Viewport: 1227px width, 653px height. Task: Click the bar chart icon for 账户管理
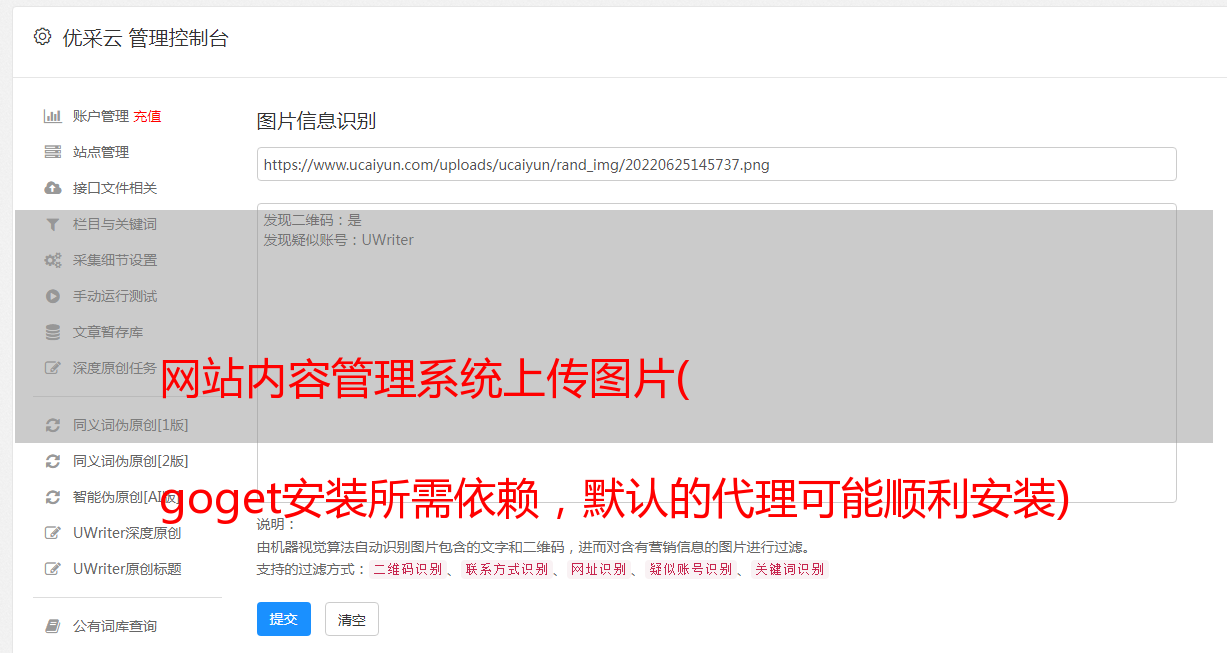point(53,116)
